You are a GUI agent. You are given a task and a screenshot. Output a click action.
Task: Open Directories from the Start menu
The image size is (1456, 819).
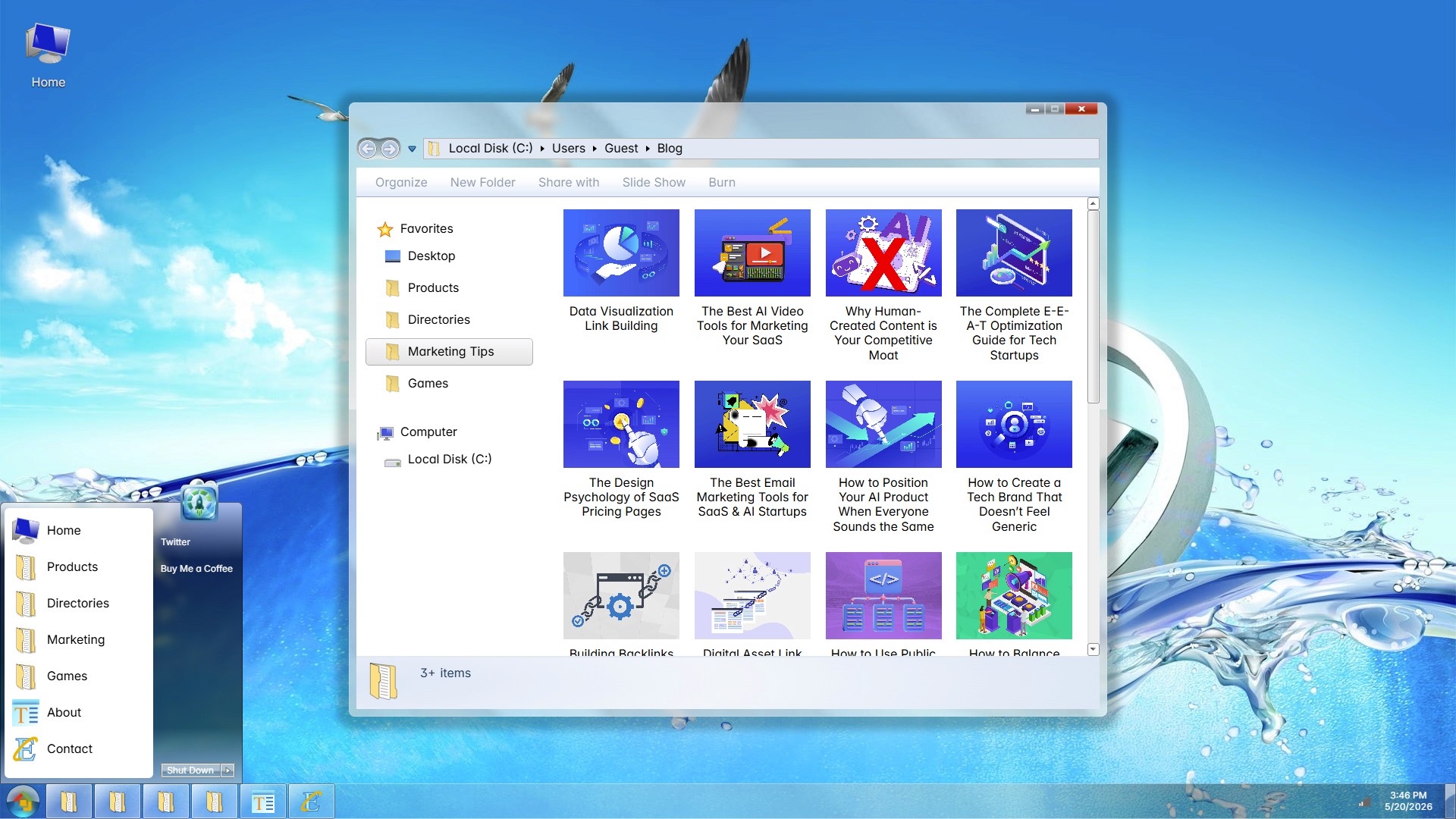[x=79, y=604]
